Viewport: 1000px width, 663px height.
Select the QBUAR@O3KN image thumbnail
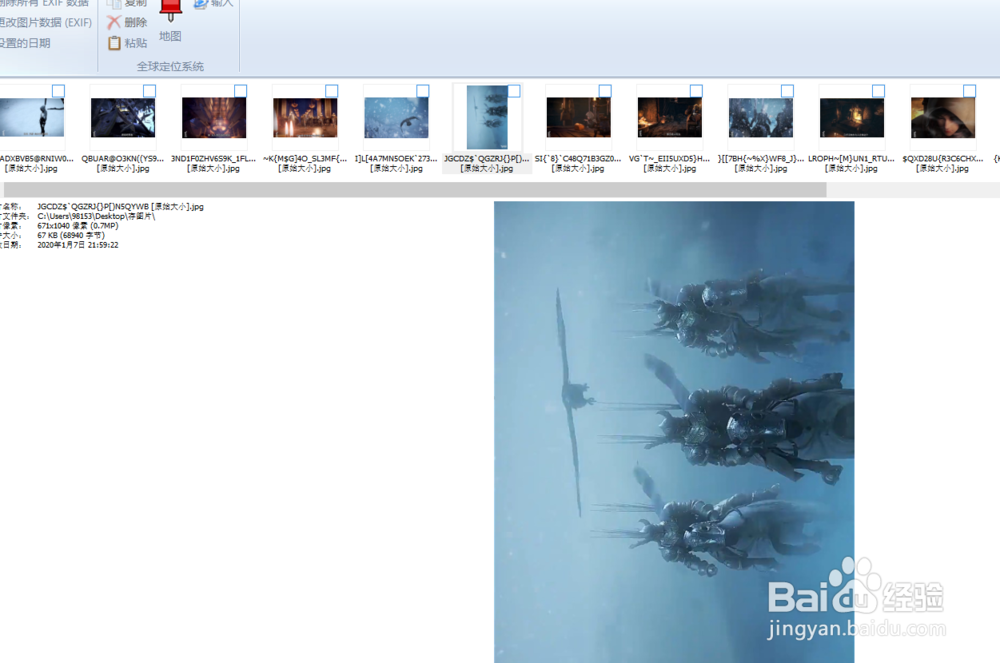(123, 118)
